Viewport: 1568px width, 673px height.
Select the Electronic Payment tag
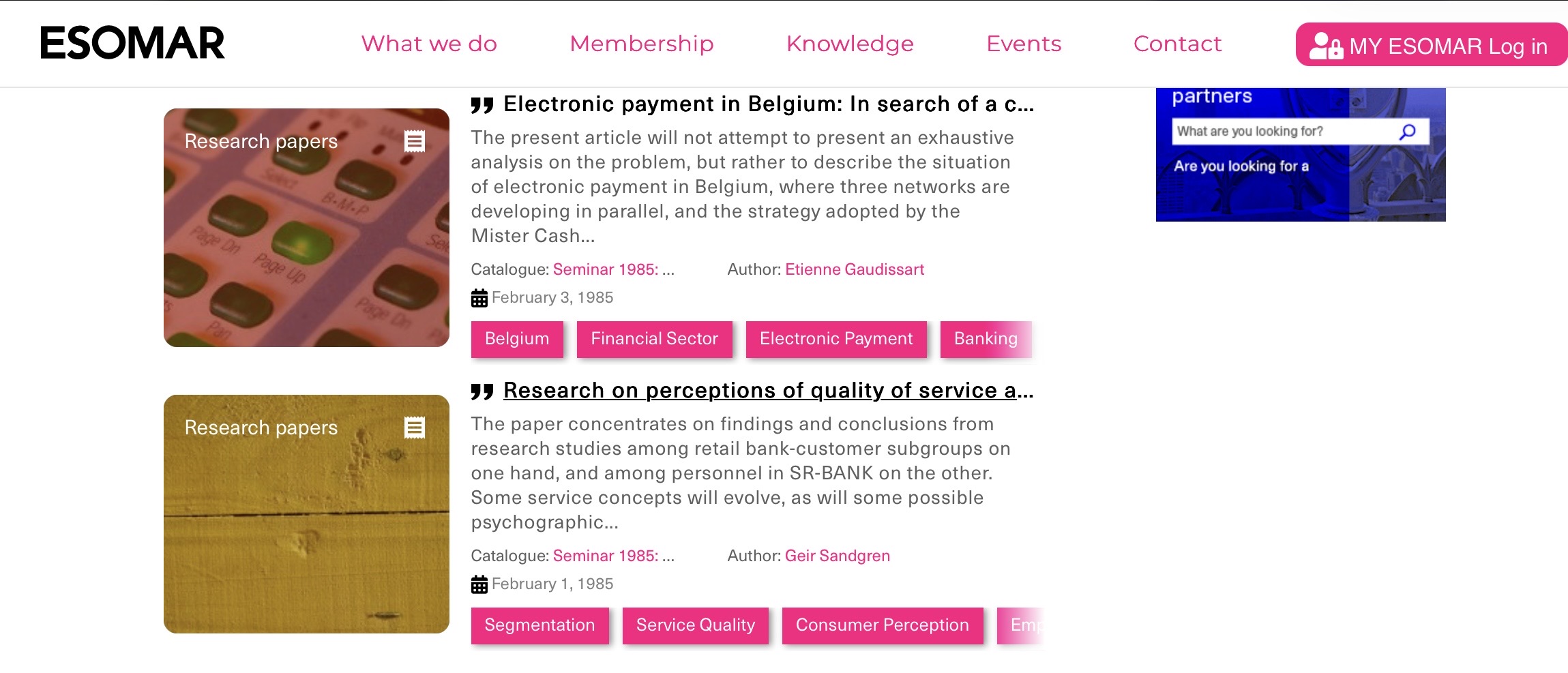836,339
